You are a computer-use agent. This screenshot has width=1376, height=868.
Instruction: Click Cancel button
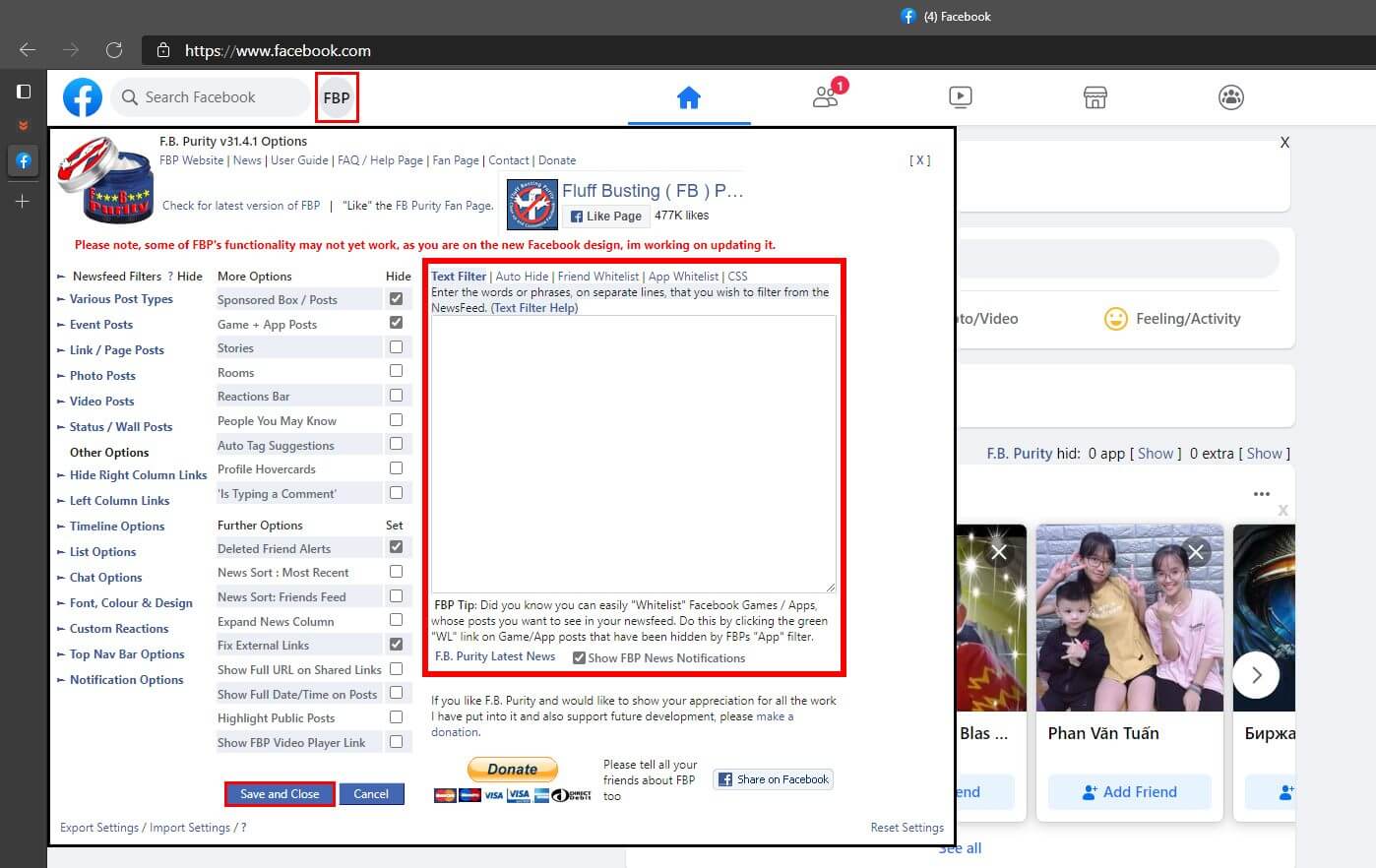[x=371, y=794]
